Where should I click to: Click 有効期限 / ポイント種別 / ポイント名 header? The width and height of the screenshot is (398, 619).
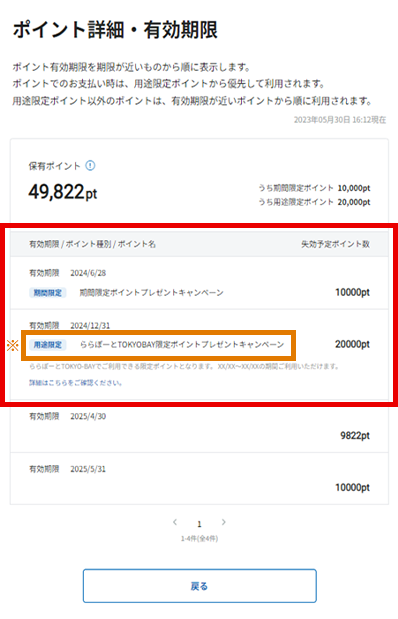point(92,244)
